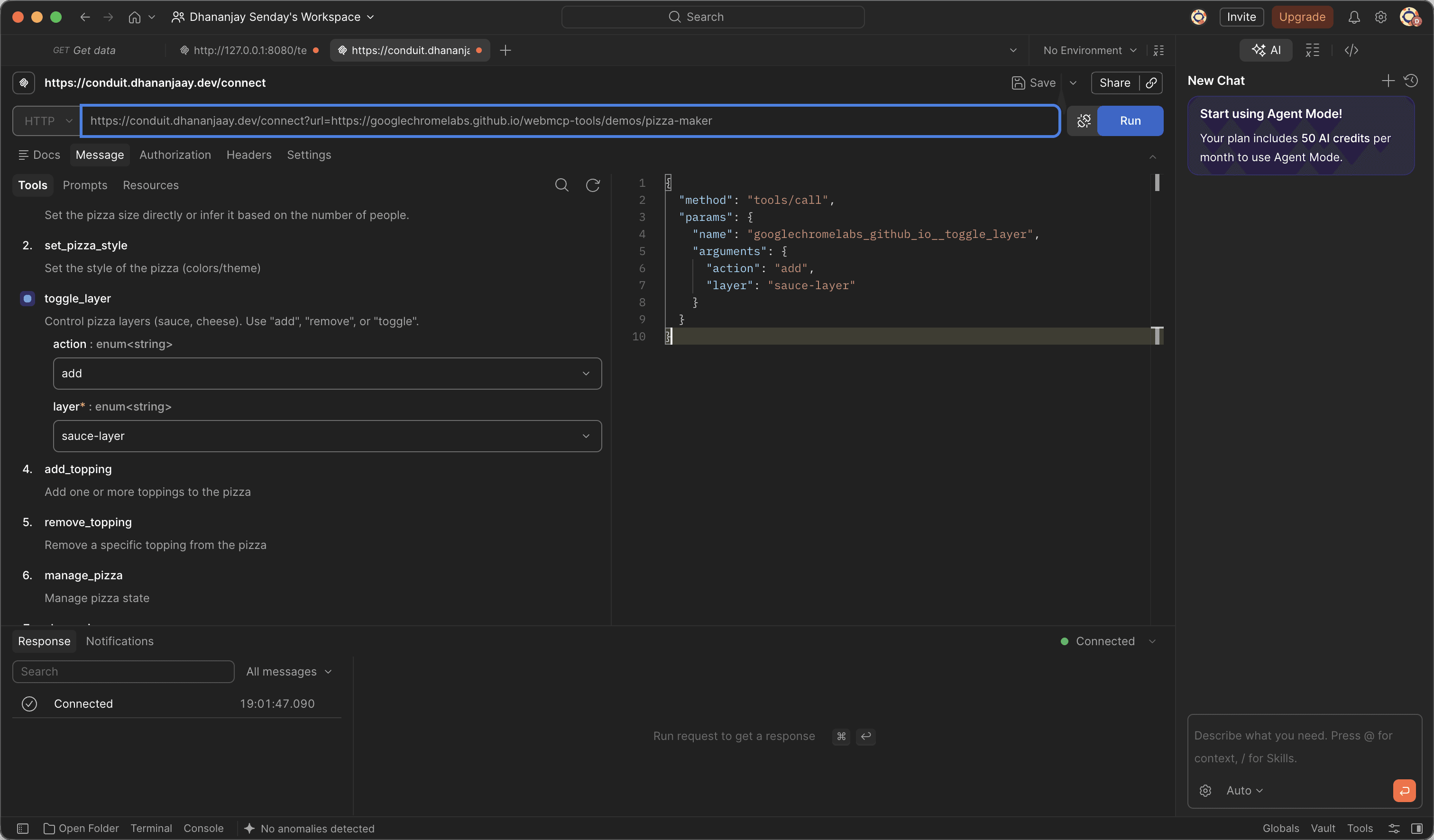Screen dimensions: 1434x840
Task: Switch to the Resources tab
Action: click(x=151, y=185)
